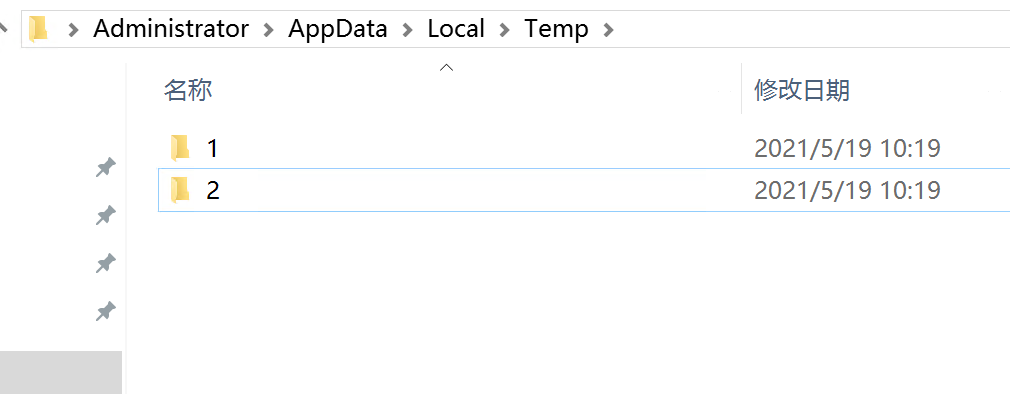
Task: Click the sort direction arrow above 名称 column
Action: click(x=446, y=68)
